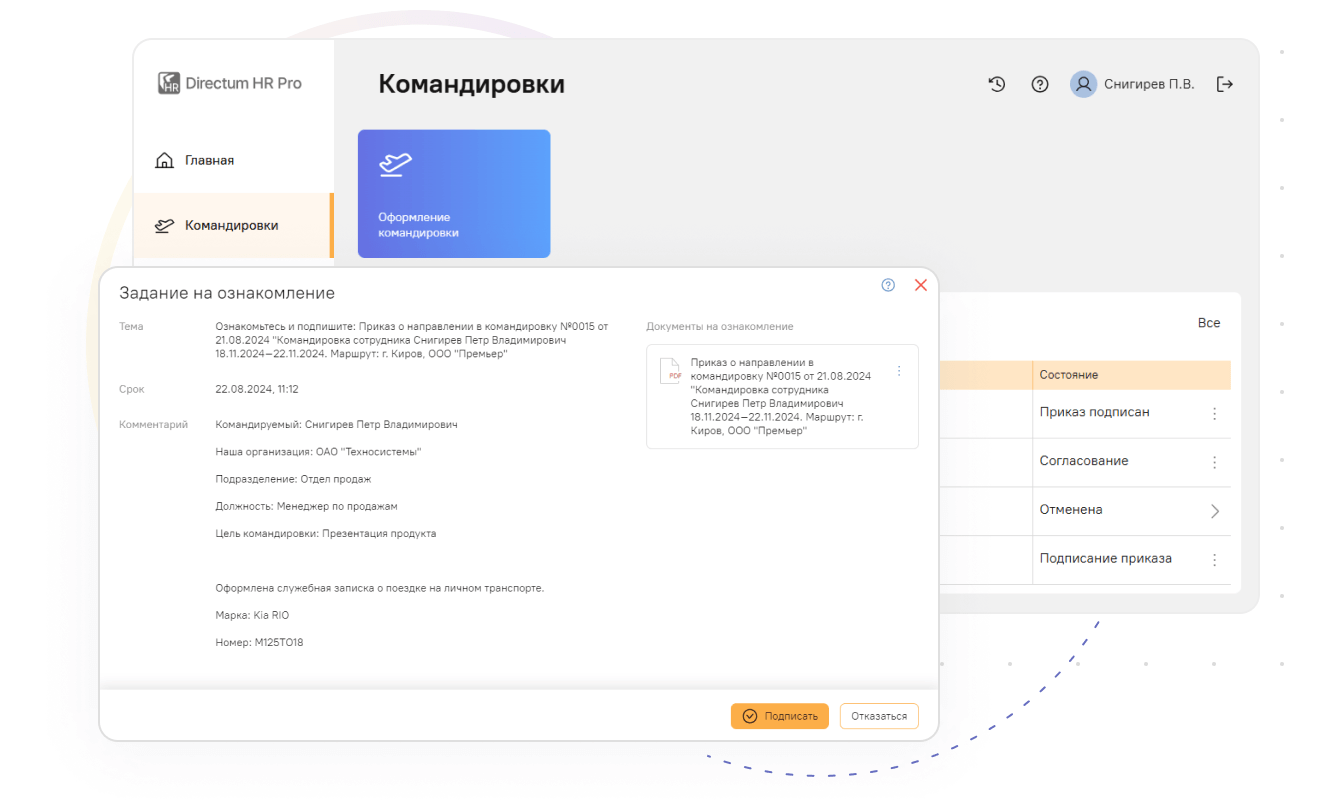
Task: Click the house icon next to Главная
Action: pyautogui.click(x=165, y=160)
